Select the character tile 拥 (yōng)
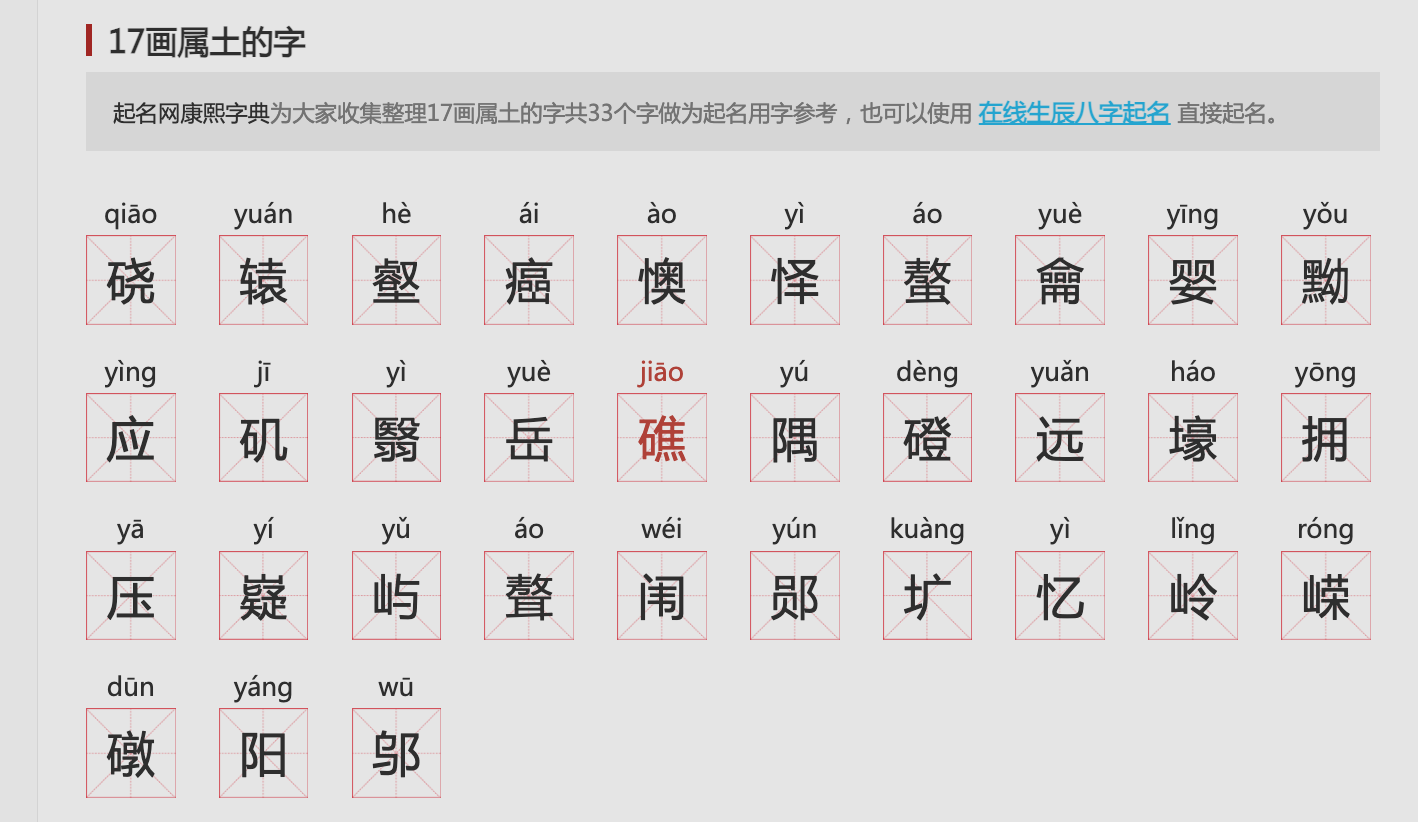 pyautogui.click(x=1326, y=438)
